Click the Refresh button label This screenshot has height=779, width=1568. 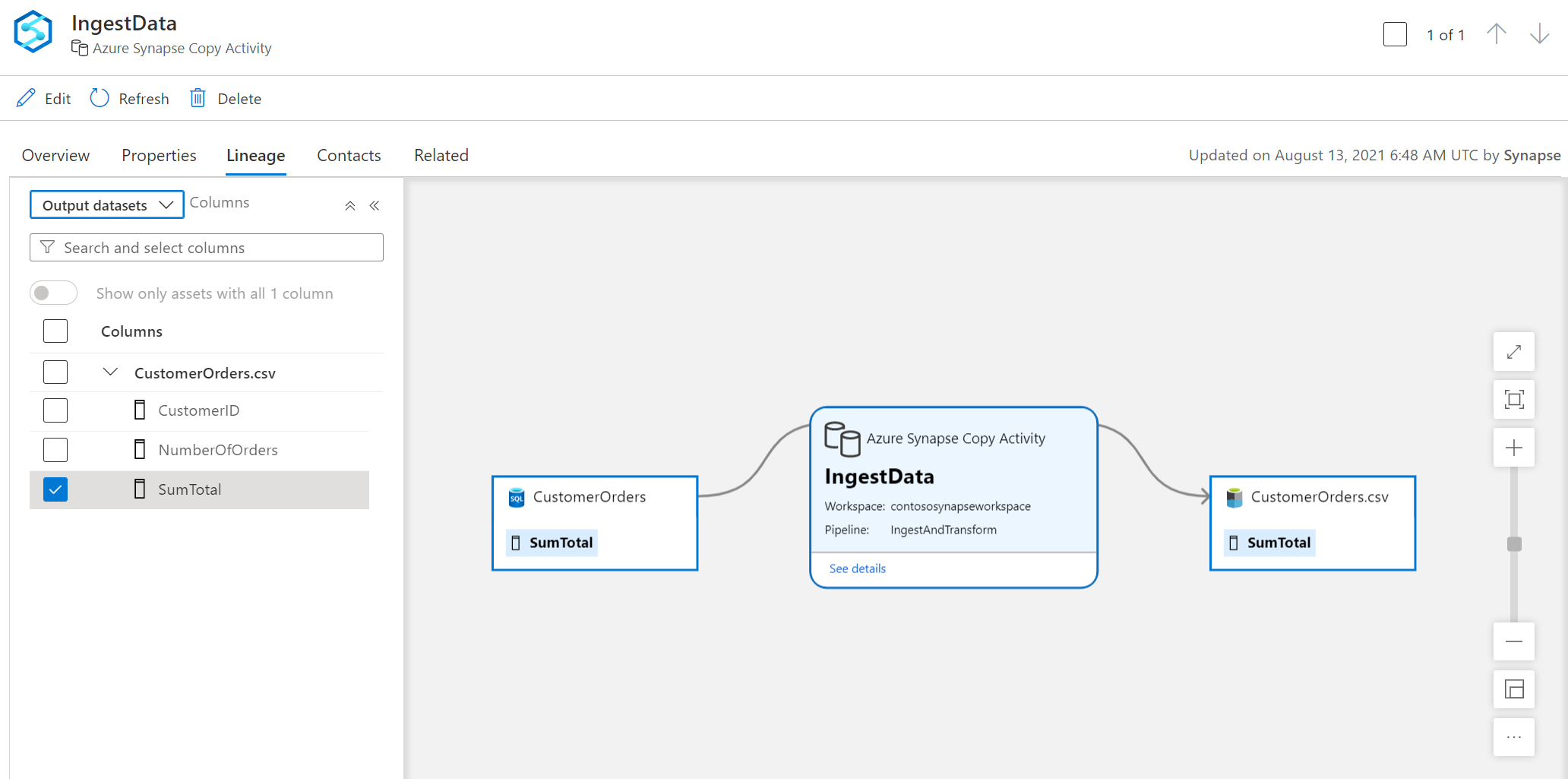pos(144,99)
